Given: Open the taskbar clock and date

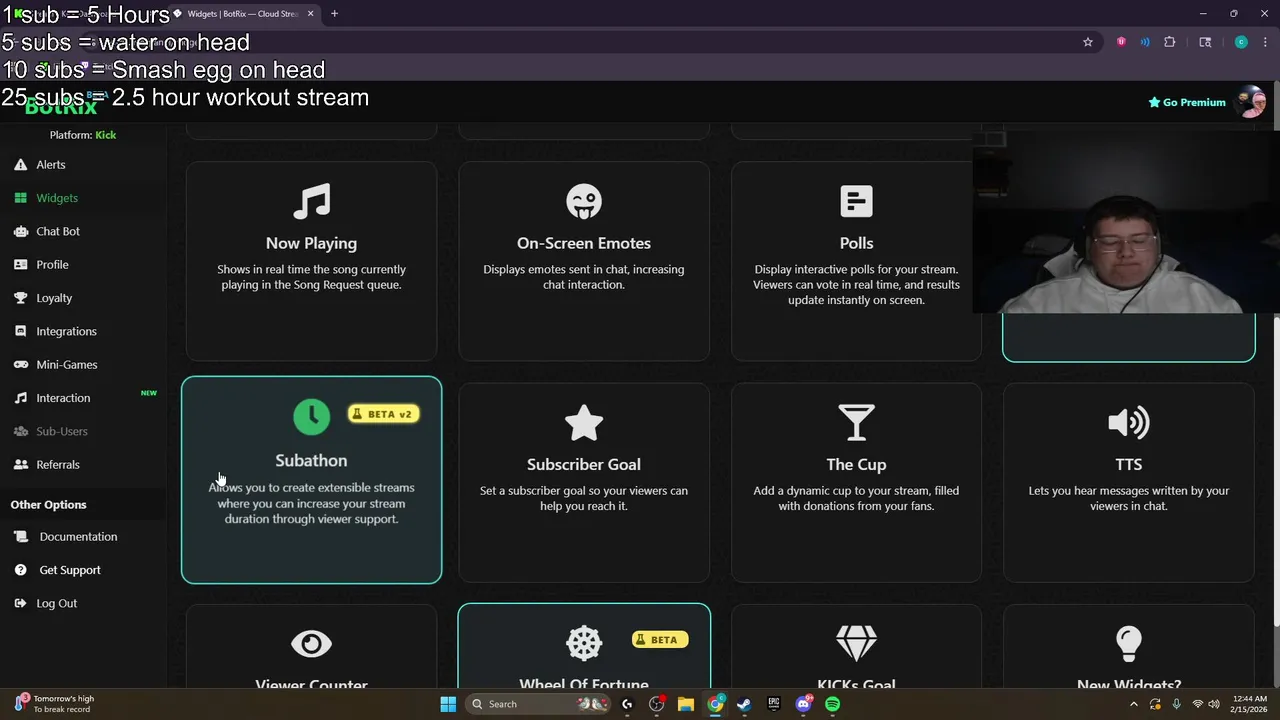Looking at the screenshot, I should coord(1247,704).
